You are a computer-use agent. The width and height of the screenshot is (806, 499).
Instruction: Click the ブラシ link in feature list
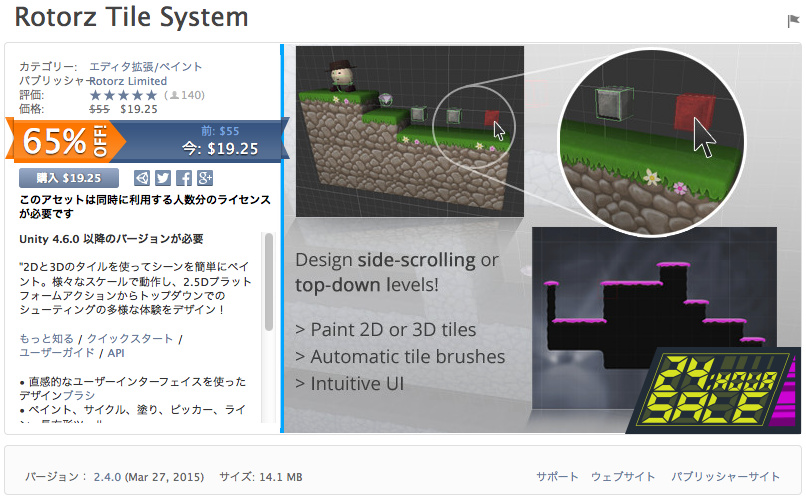coord(79,395)
